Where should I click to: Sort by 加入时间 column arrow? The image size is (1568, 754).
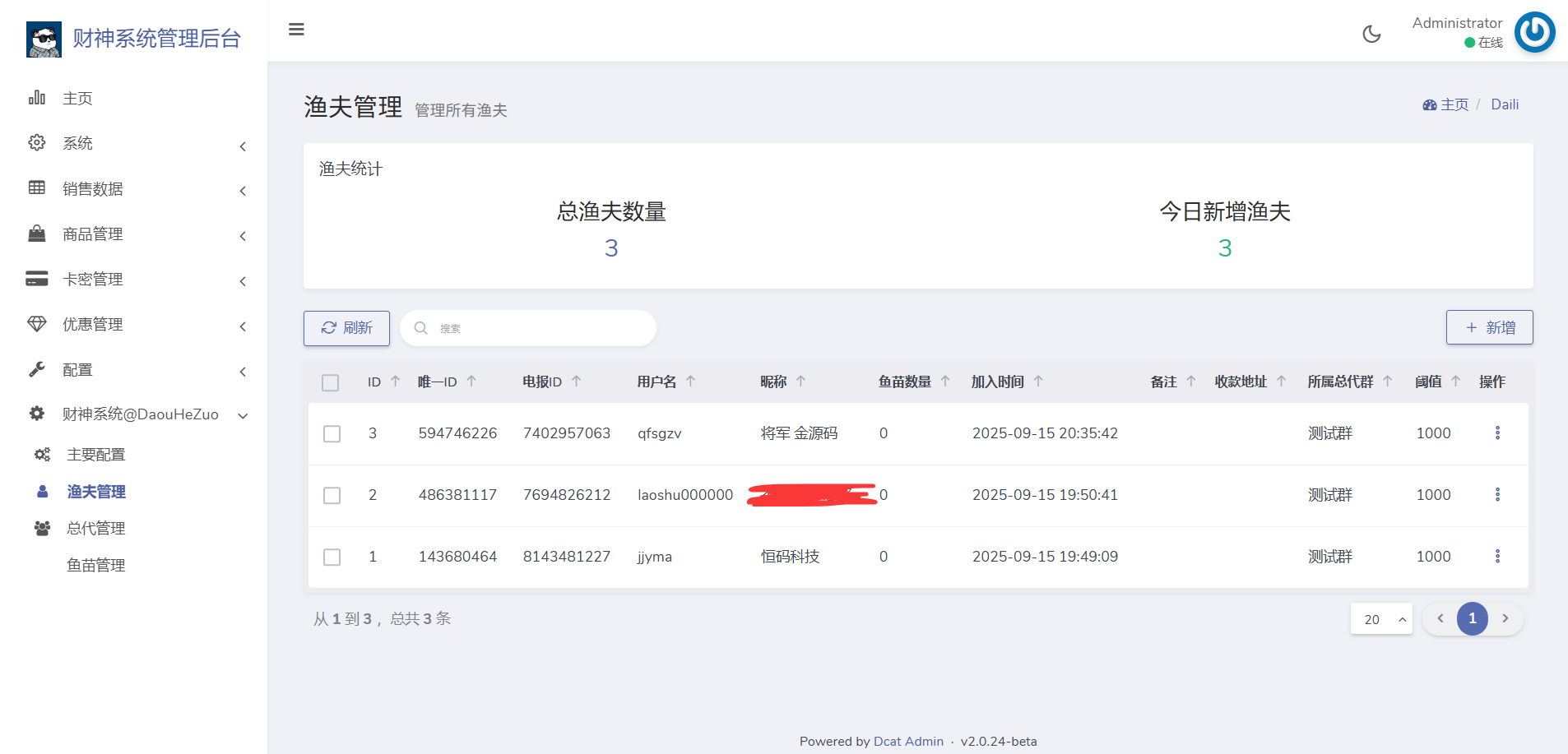(x=1038, y=382)
